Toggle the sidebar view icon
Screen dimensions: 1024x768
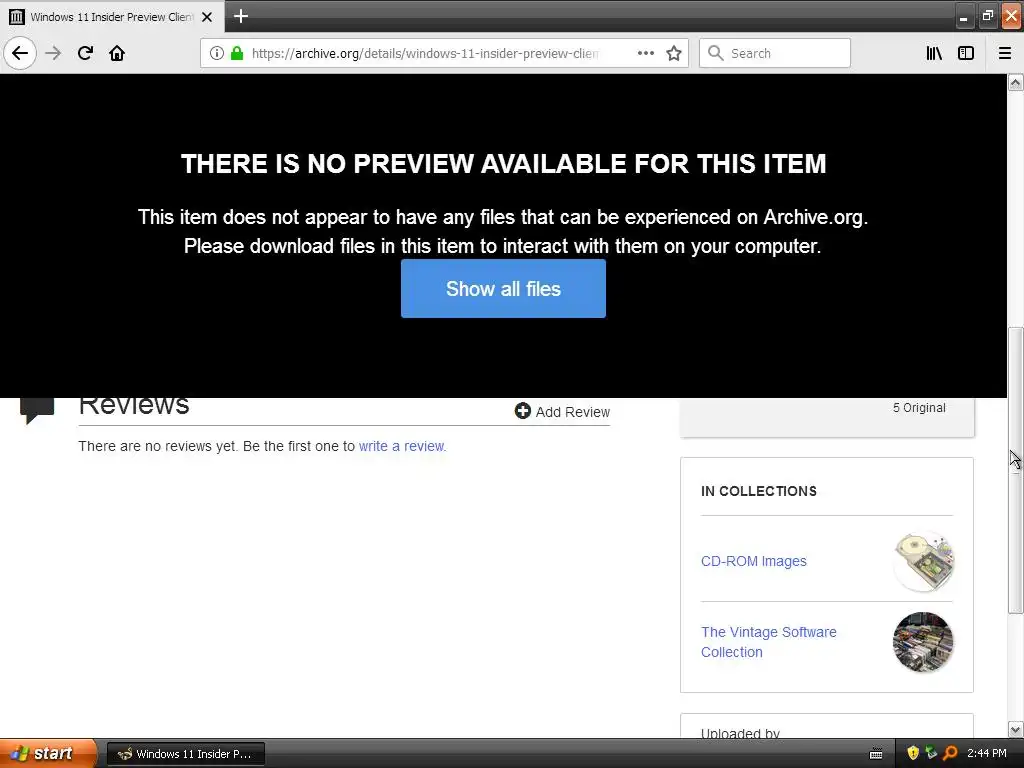coord(966,53)
